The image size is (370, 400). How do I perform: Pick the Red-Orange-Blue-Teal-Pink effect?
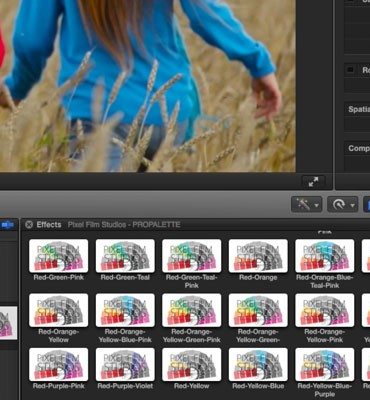pos(325,256)
